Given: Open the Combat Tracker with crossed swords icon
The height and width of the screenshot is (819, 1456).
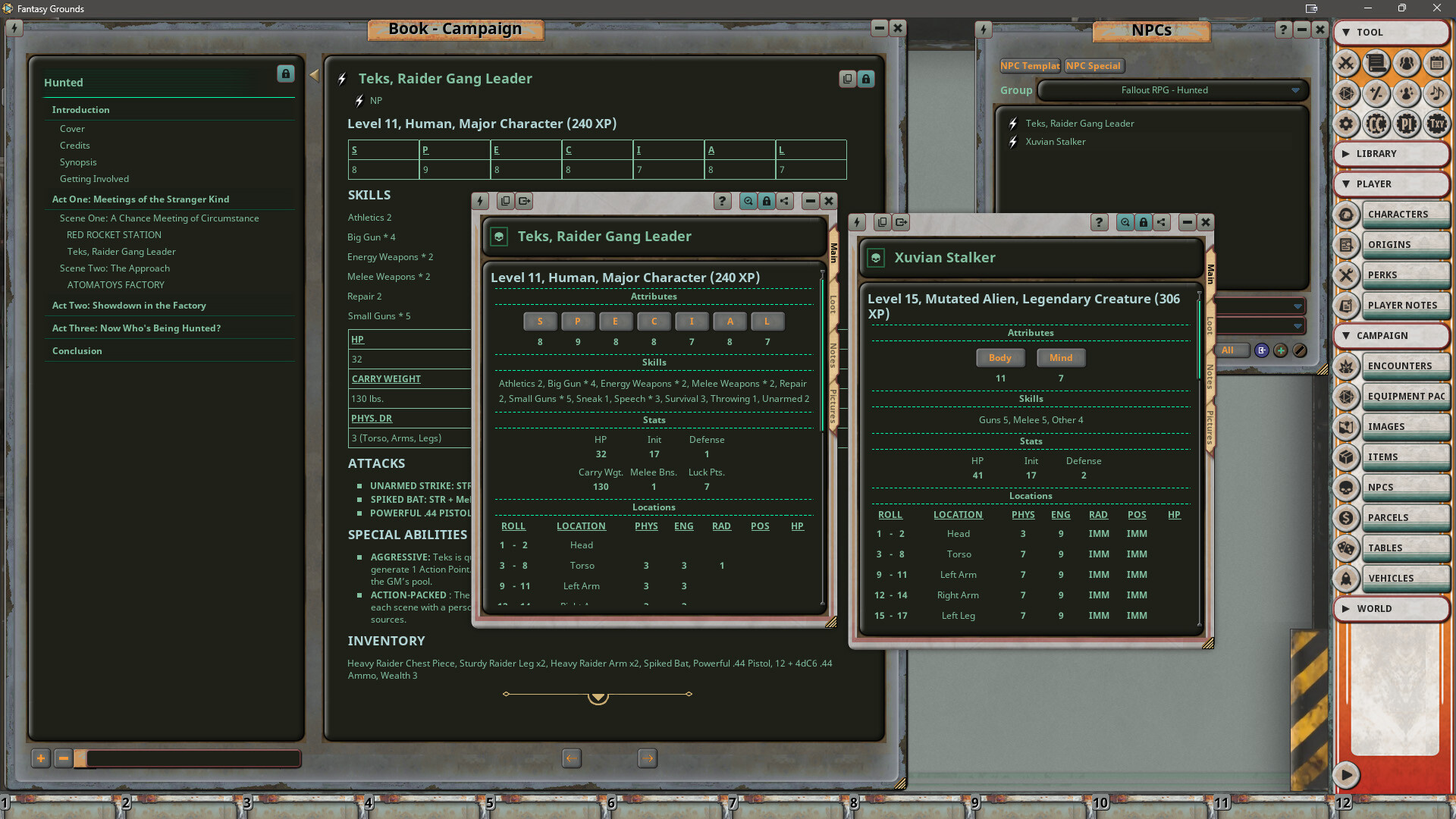Looking at the screenshot, I should [x=1346, y=64].
